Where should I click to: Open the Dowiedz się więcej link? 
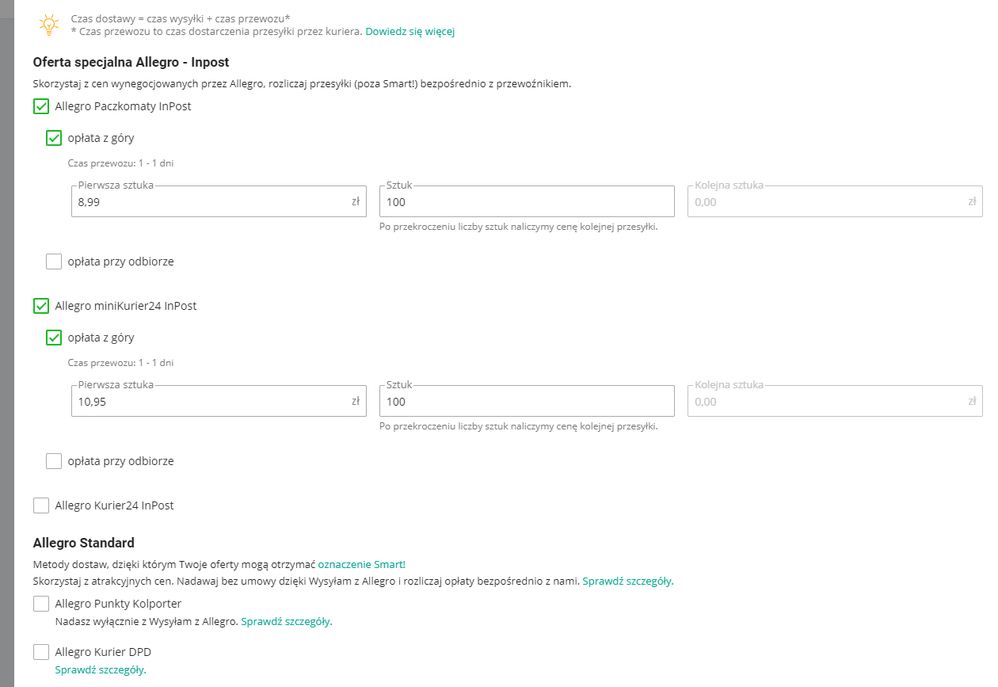[x=410, y=32]
